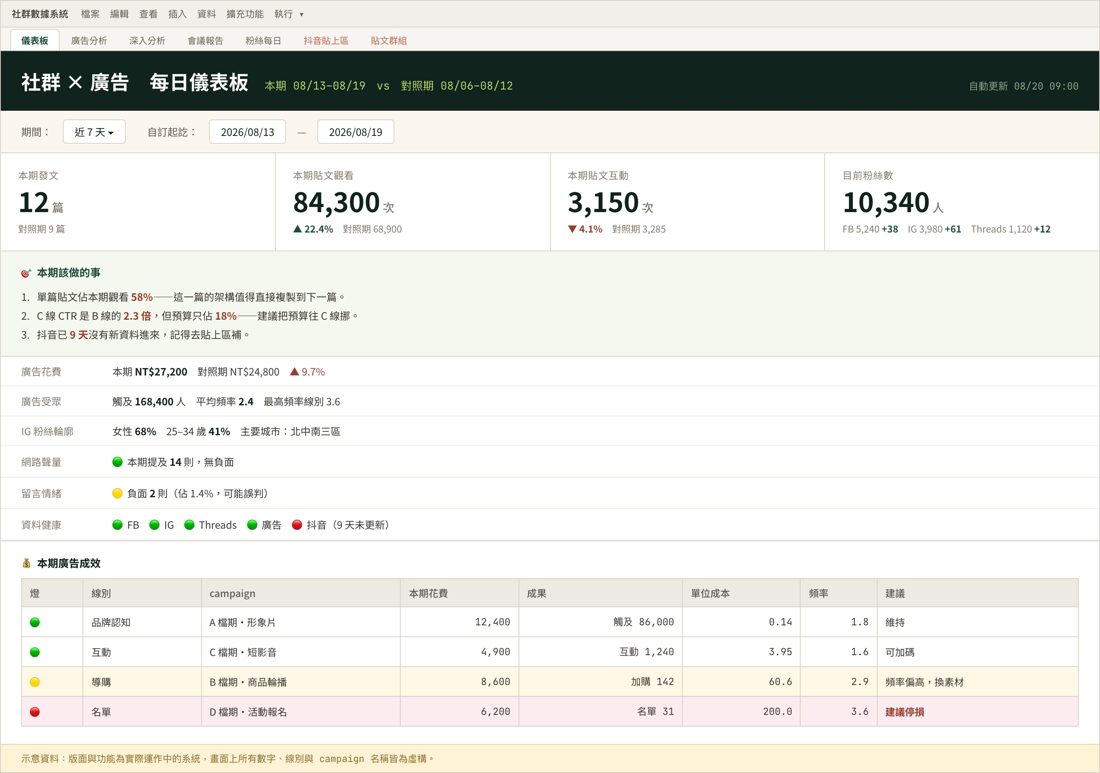Screen dimensions: 1100x773
Task: Switch to the 深入分析 tab
Action: pos(147,41)
